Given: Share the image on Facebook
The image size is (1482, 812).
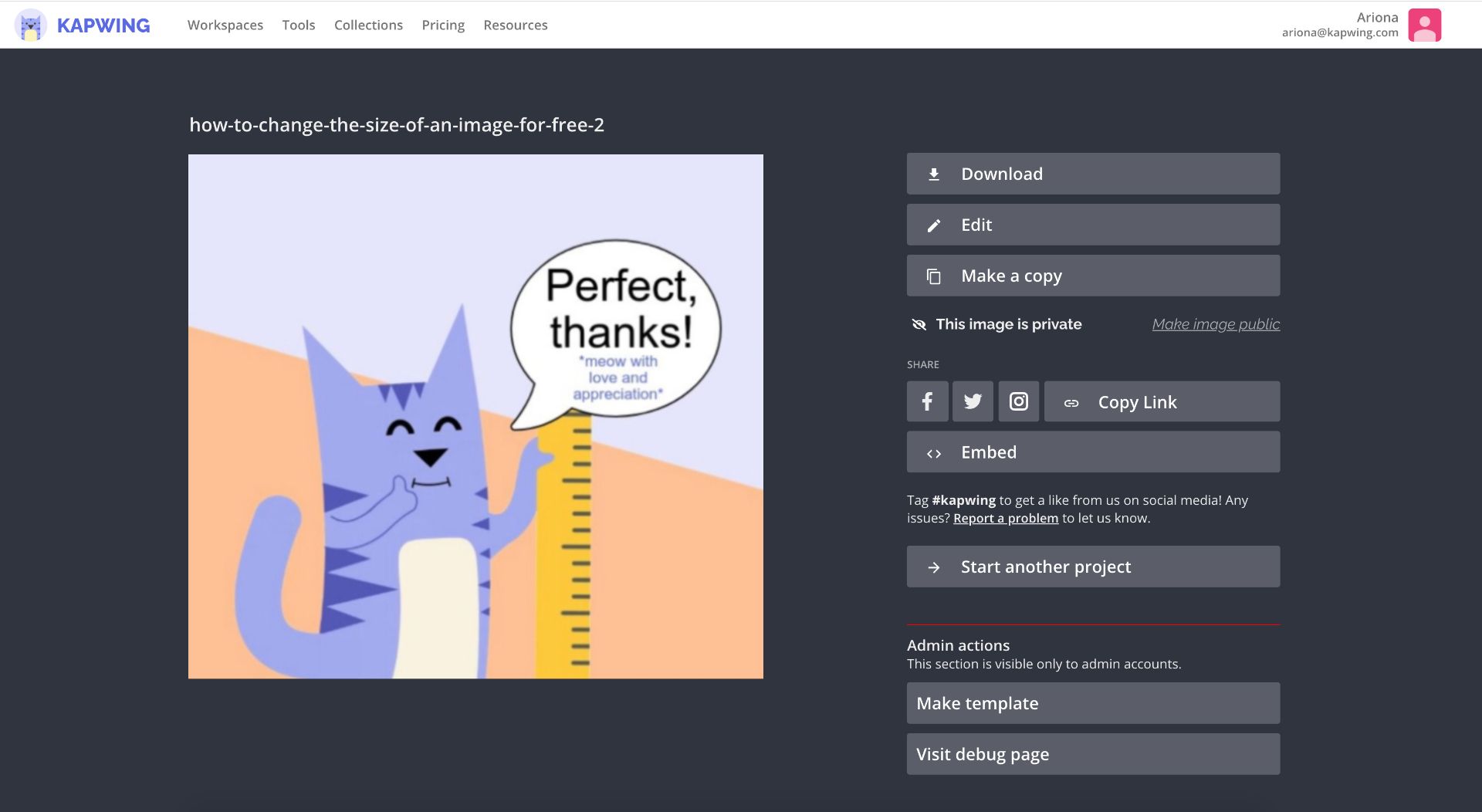Looking at the screenshot, I should [x=927, y=401].
